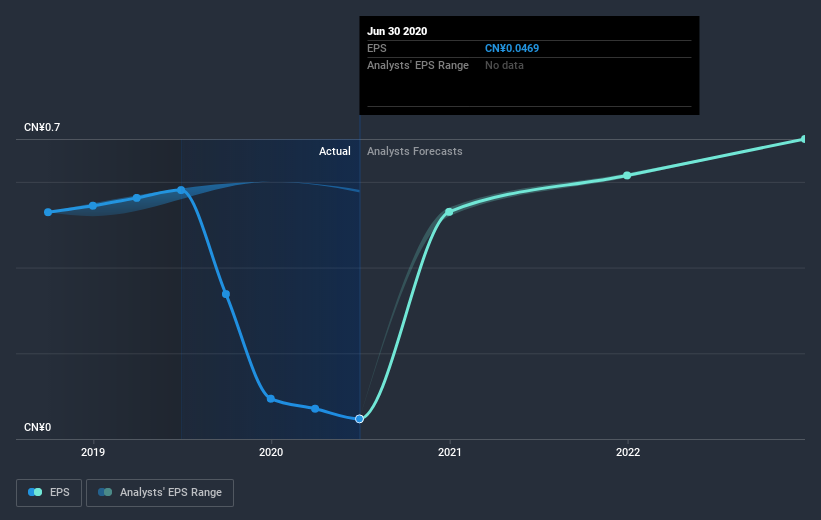Click the Jun 30 2020 tooltip date
The height and width of the screenshot is (520, 821).
pyautogui.click(x=397, y=31)
